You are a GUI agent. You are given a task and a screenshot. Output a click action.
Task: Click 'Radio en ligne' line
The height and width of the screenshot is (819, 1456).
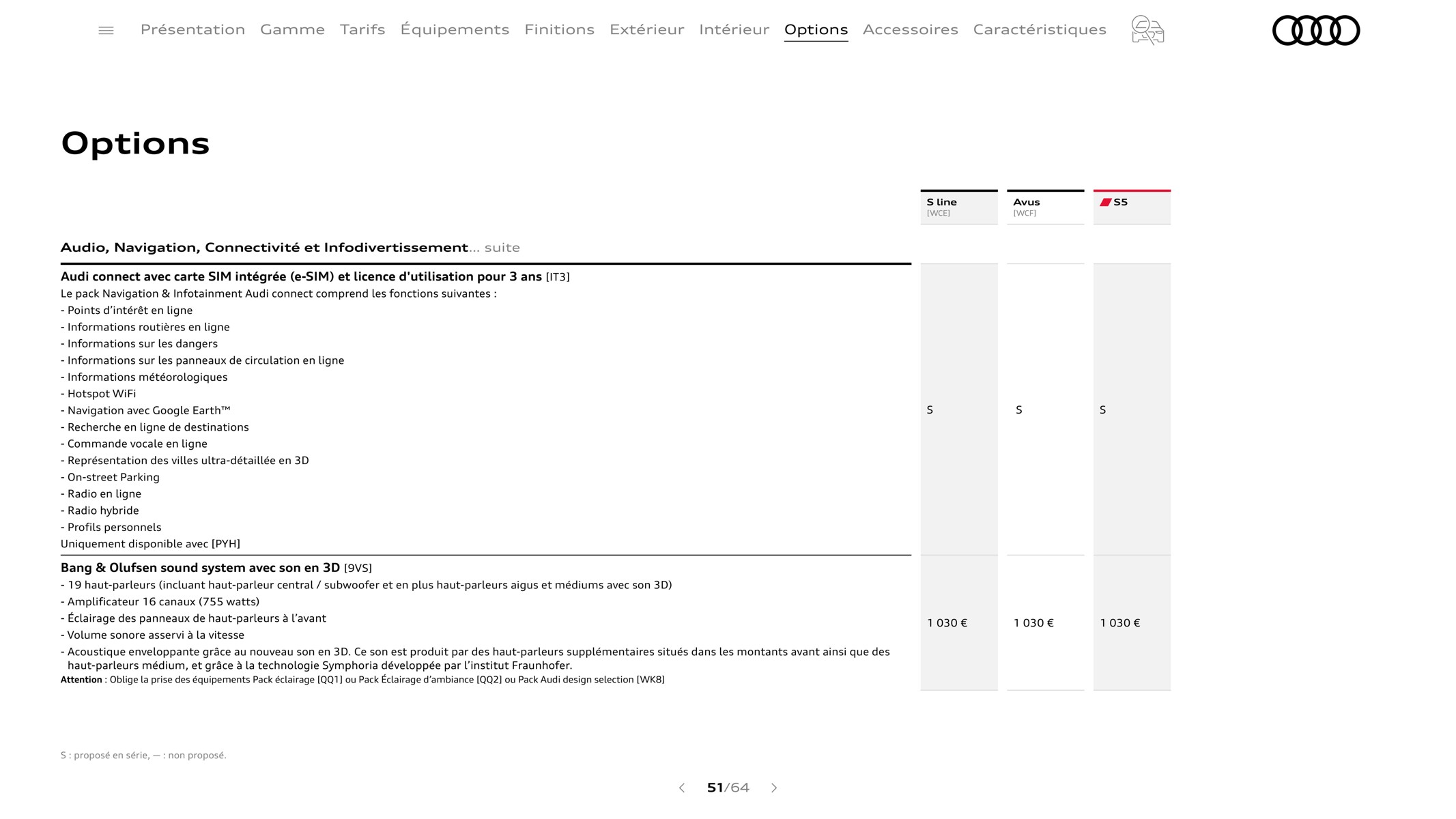point(101,493)
